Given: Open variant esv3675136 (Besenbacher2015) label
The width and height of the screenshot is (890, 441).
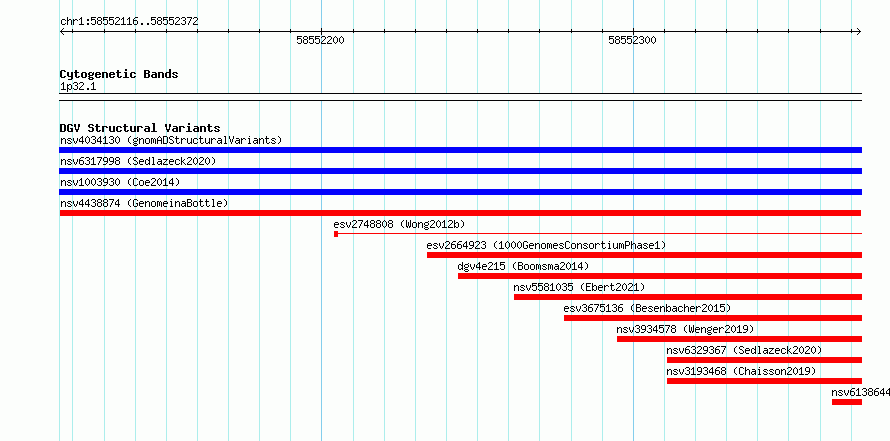Looking at the screenshot, I should (647, 308).
